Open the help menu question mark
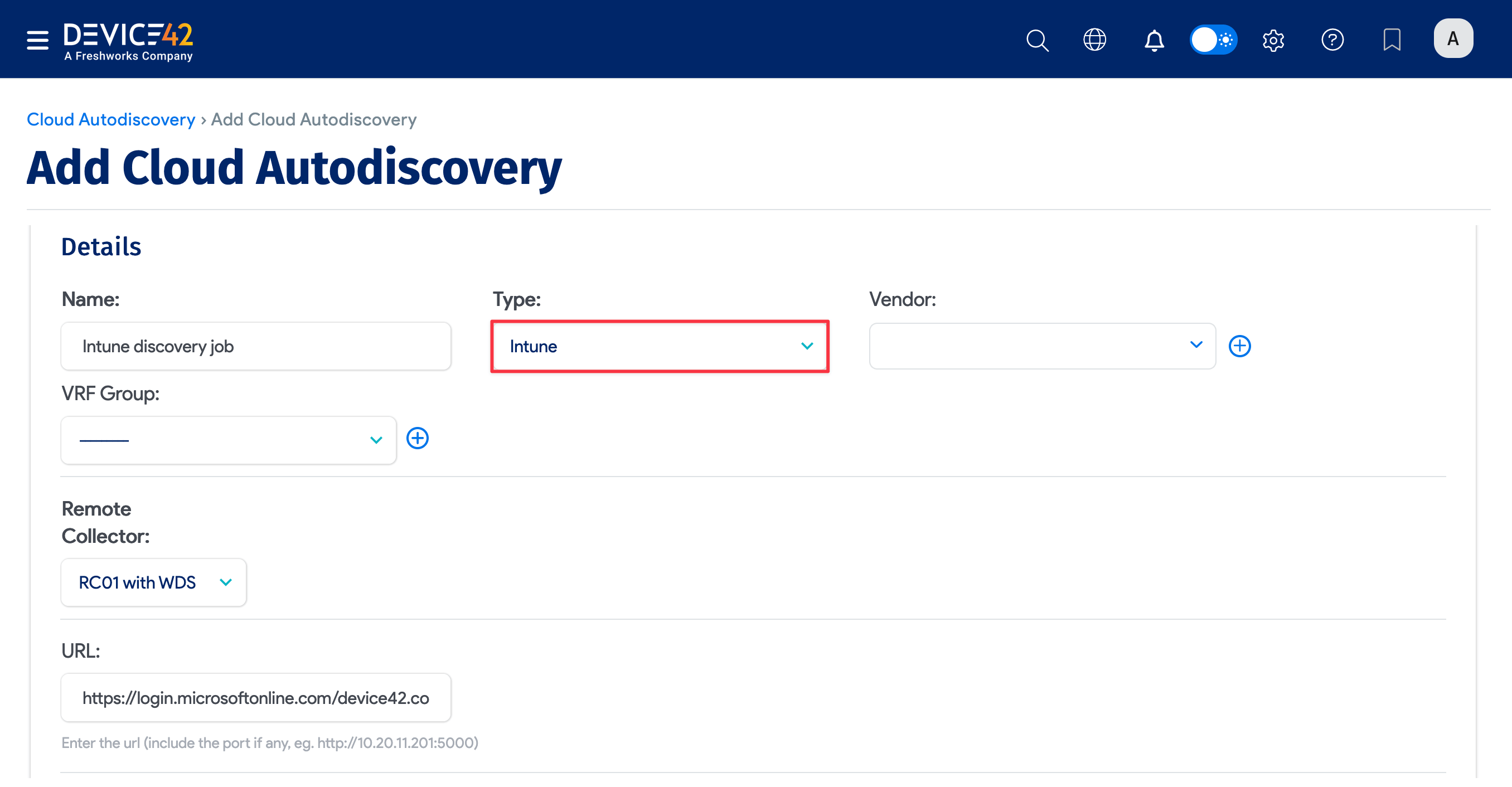The width and height of the screenshot is (1512, 787). click(1332, 40)
